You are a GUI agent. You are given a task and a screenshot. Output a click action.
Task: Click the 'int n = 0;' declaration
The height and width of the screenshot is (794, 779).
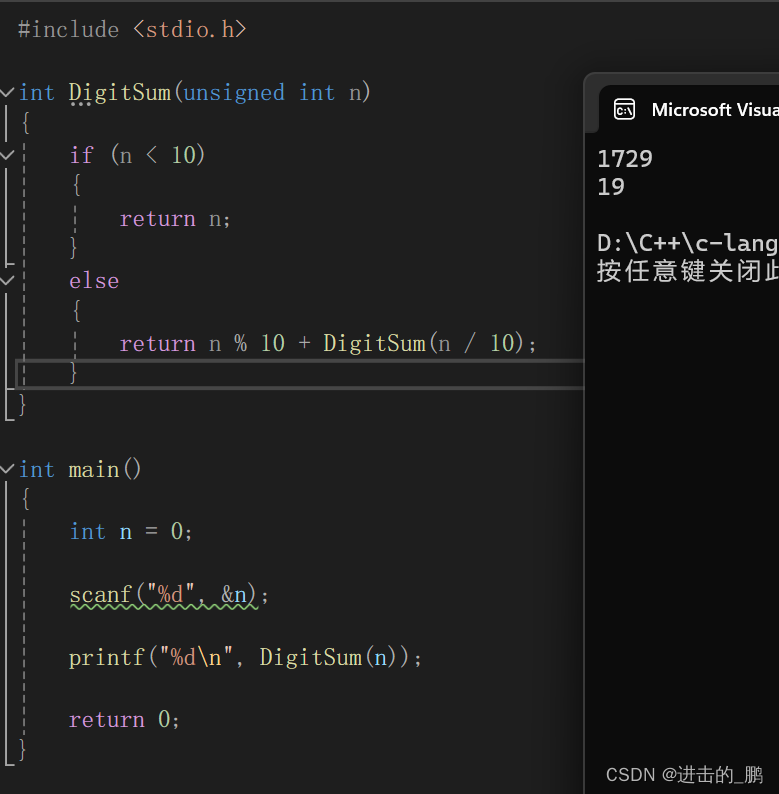point(131,532)
